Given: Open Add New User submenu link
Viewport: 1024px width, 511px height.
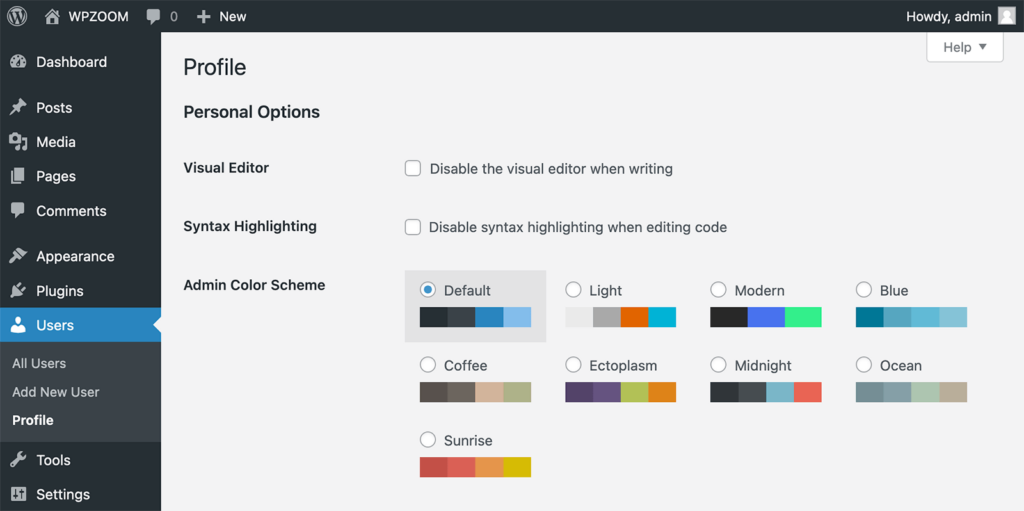Looking at the screenshot, I should click(x=56, y=392).
